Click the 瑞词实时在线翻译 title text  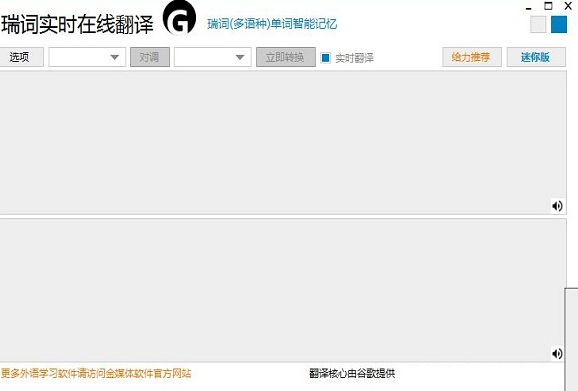[77, 25]
